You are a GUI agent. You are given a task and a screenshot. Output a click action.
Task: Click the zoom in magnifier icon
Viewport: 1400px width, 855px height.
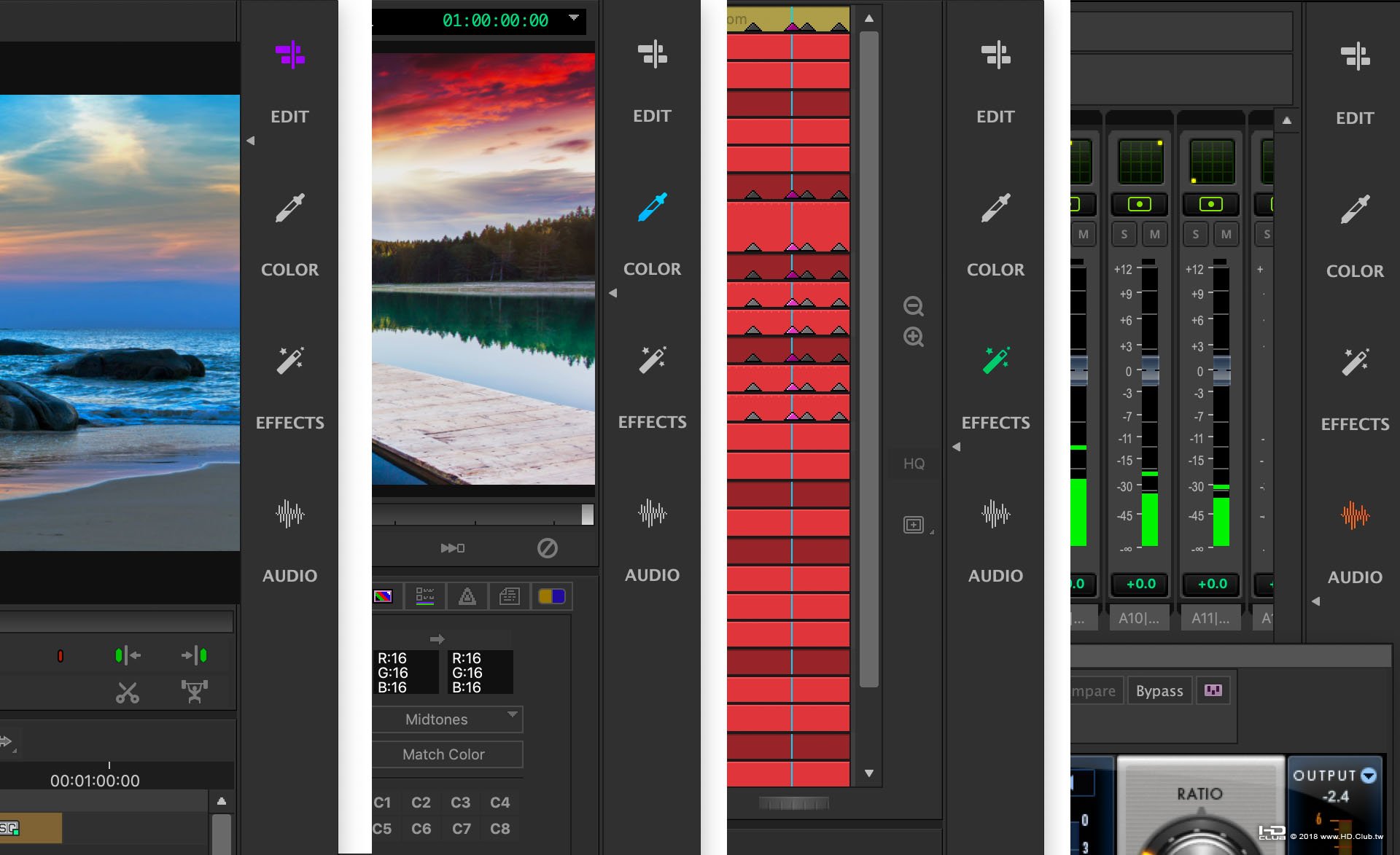(914, 337)
